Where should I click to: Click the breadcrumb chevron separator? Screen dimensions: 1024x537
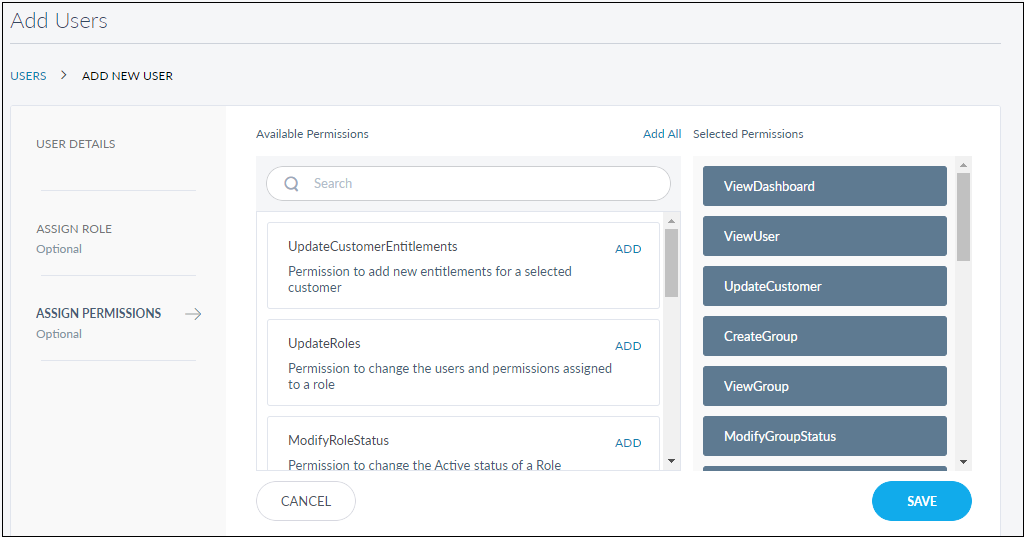click(64, 75)
